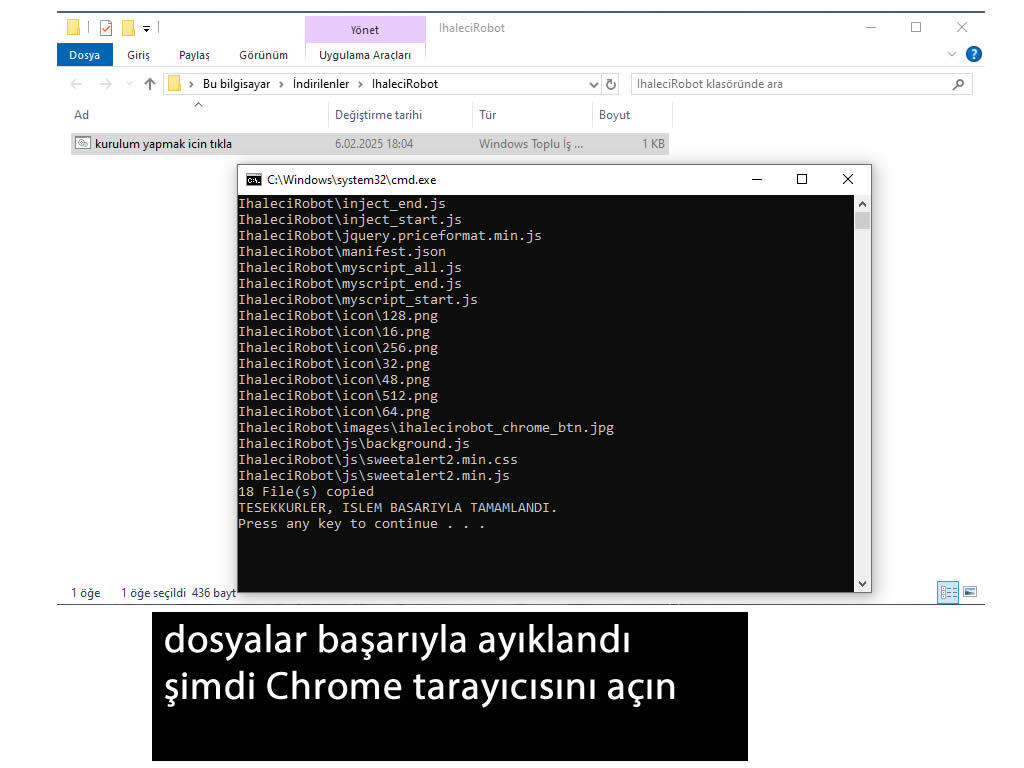The width and height of the screenshot is (1024, 768).
Task: Open the address bar history dropdown
Action: tap(594, 84)
